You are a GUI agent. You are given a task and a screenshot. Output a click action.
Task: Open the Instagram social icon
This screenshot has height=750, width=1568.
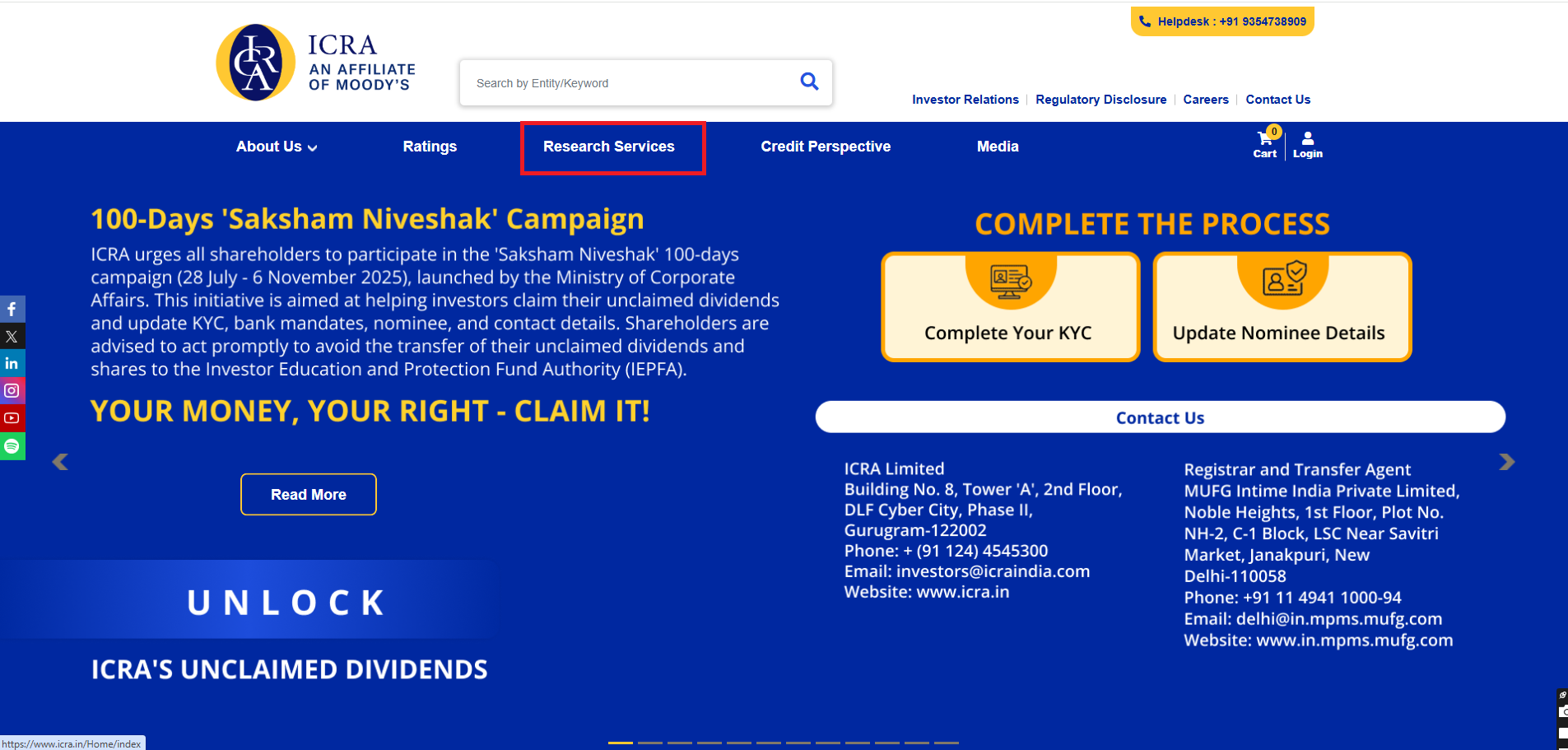coord(12,390)
